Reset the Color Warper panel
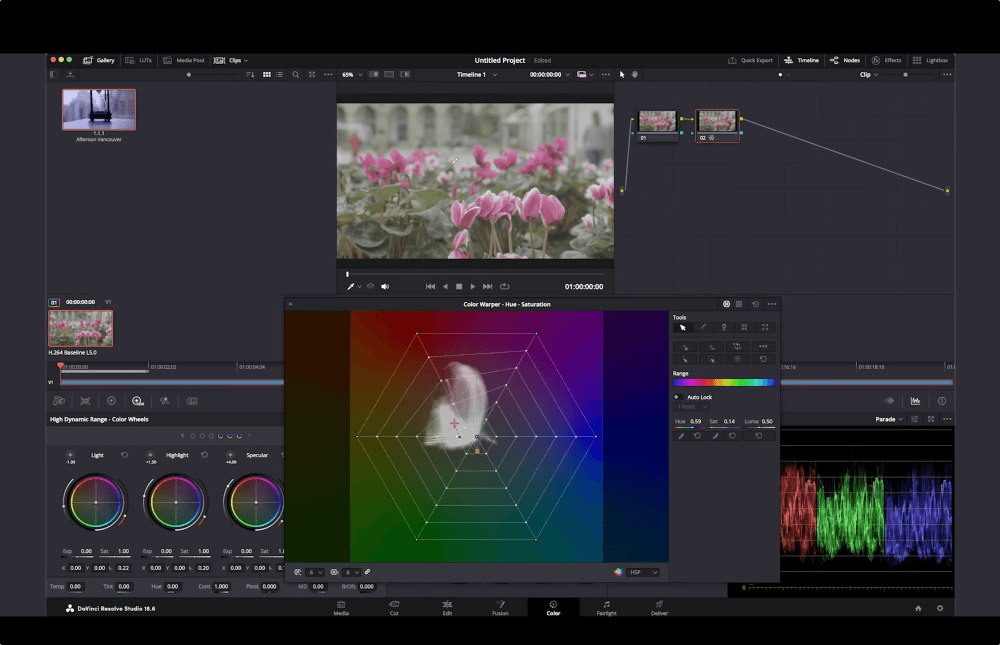 coord(756,304)
